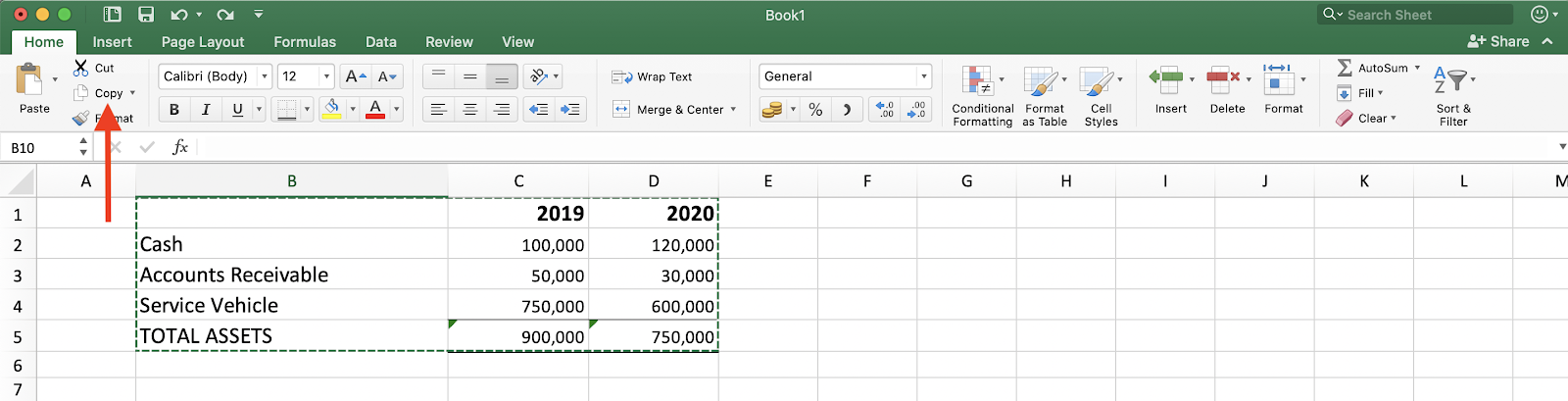Screen dimensions: 1568x401
Task: Align text to the right
Action: pos(502,109)
